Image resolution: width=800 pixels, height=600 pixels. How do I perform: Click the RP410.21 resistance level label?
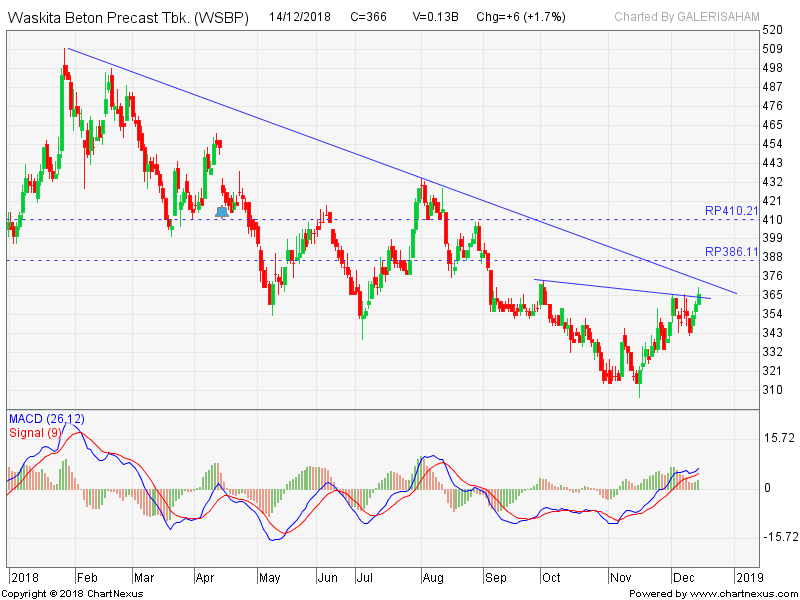[731, 211]
